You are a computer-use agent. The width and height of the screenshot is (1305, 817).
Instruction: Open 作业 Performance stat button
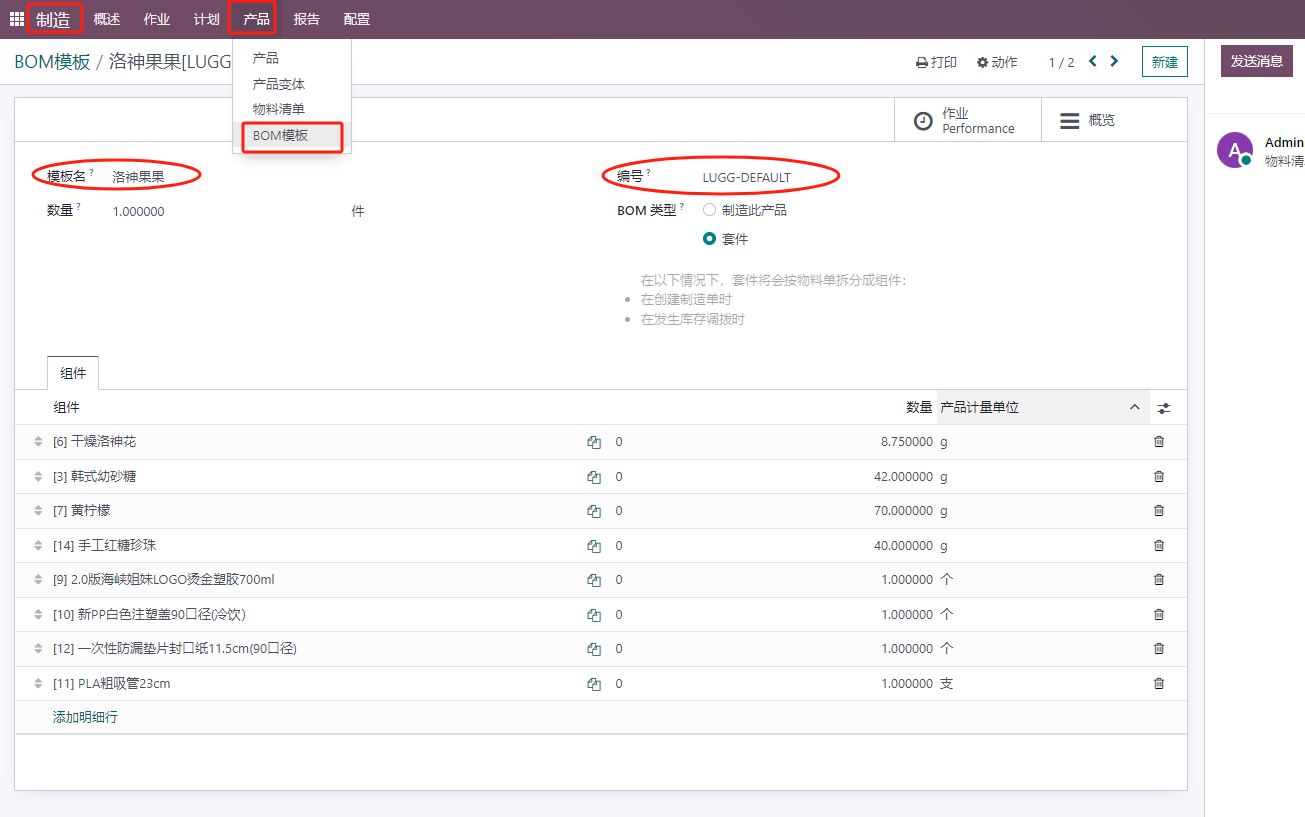click(x=966, y=121)
